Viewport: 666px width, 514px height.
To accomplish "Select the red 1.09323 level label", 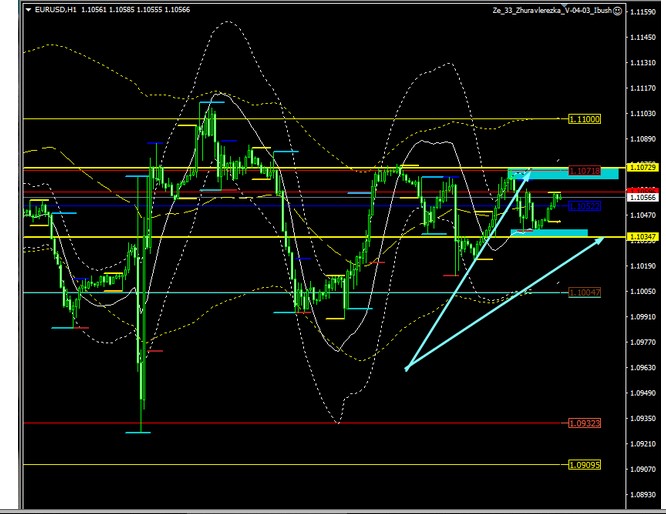I will [x=584, y=423].
